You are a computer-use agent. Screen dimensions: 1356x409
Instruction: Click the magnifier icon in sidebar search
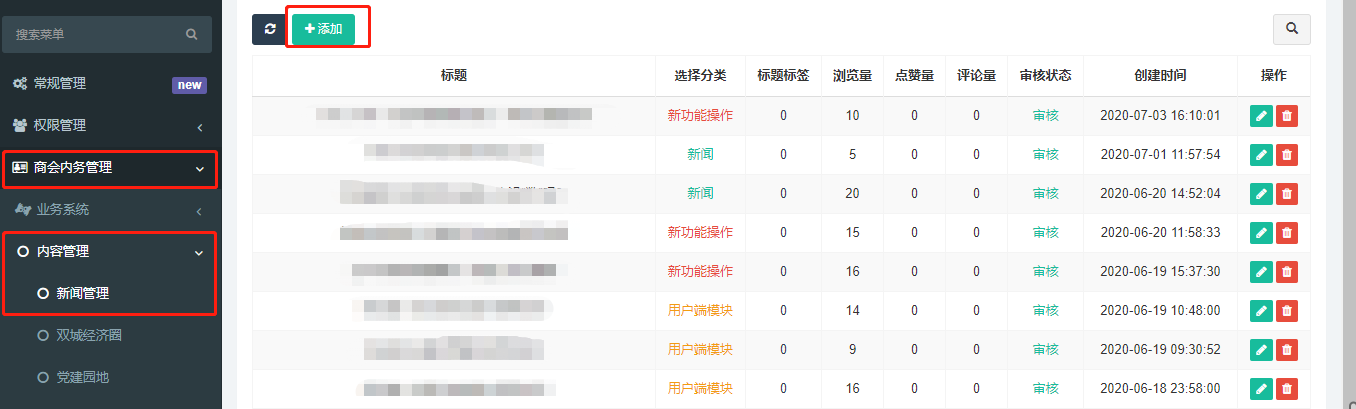(191, 34)
